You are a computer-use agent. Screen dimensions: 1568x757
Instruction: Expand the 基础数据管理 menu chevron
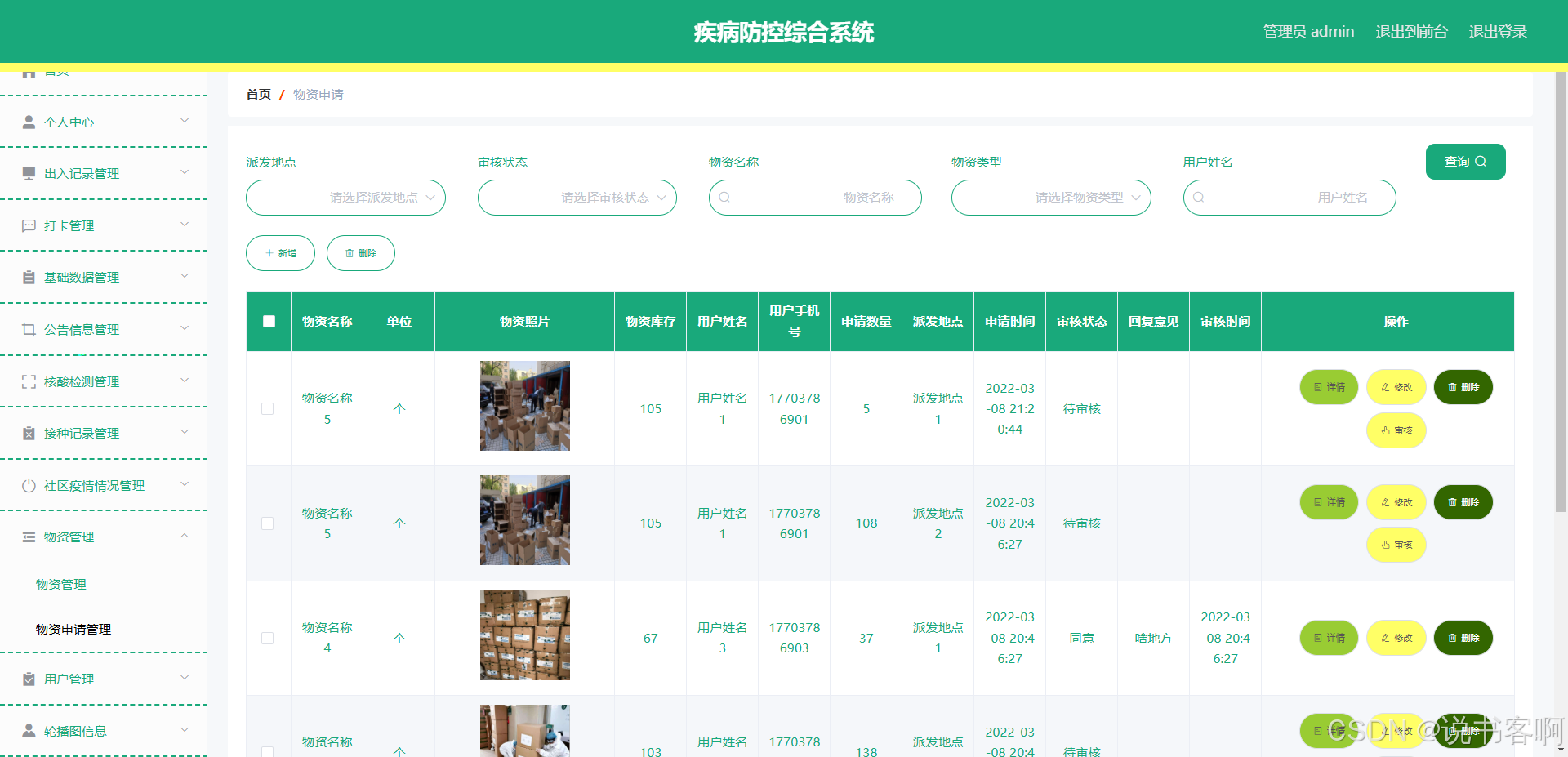(185, 276)
